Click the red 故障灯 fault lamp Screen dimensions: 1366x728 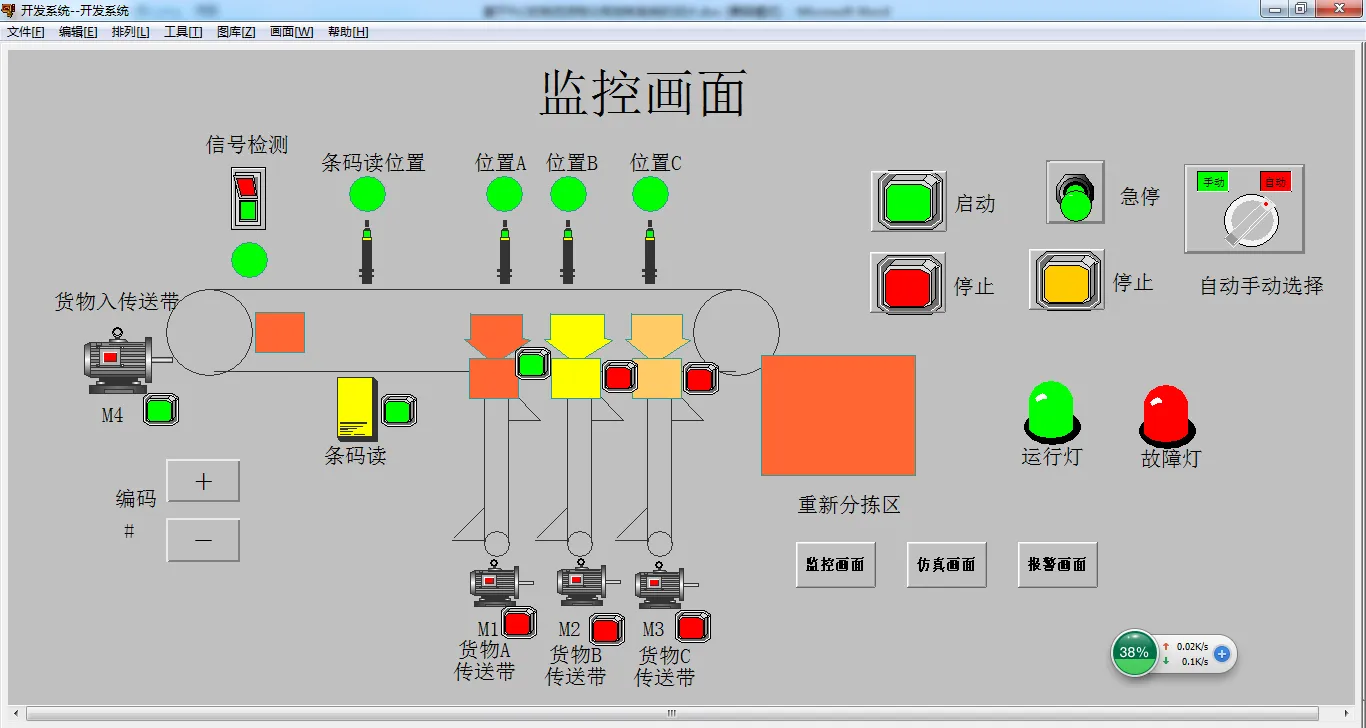click(x=1166, y=415)
